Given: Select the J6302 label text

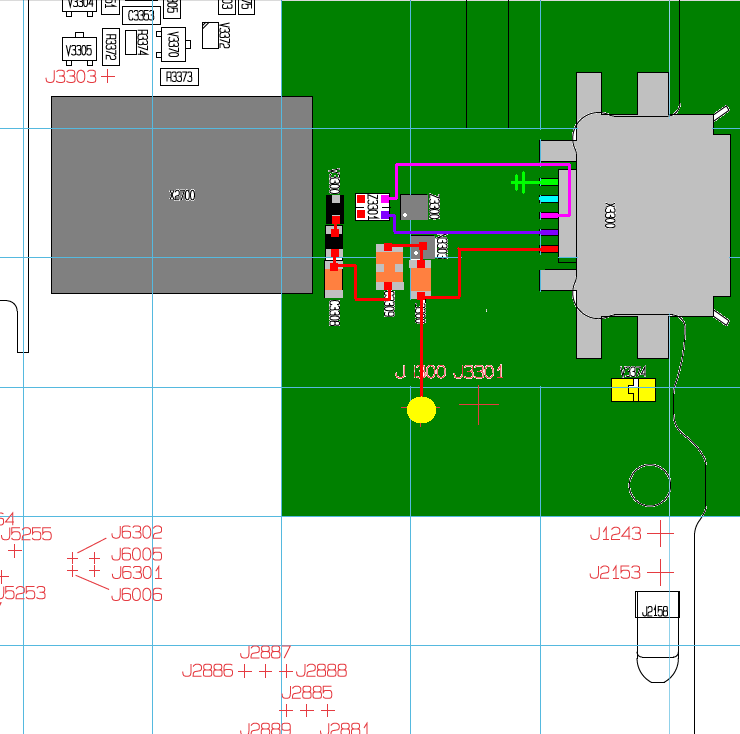Looking at the screenshot, I should [x=137, y=532].
